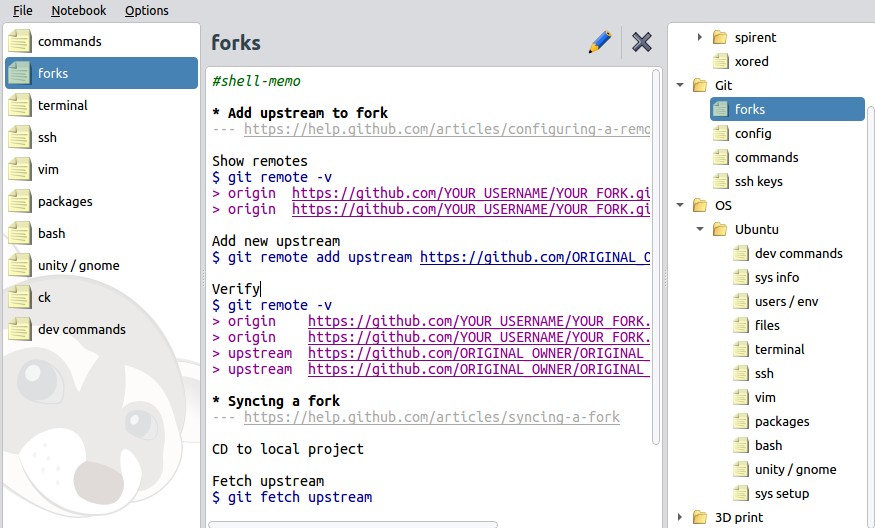Place cursor in 'CD to local project' line
The height and width of the screenshot is (528, 875).
(288, 449)
